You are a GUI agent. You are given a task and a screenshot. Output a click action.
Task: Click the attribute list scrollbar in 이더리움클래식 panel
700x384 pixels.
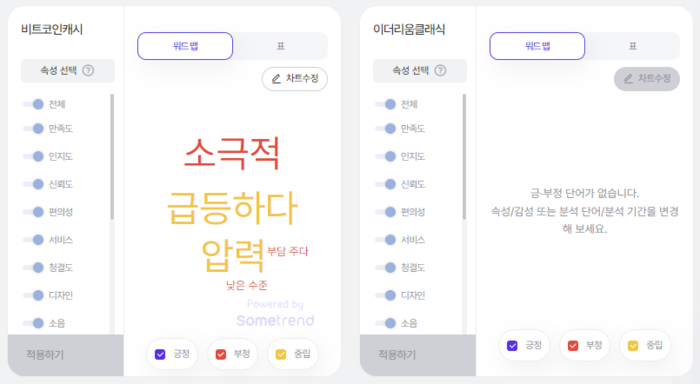[x=464, y=156]
